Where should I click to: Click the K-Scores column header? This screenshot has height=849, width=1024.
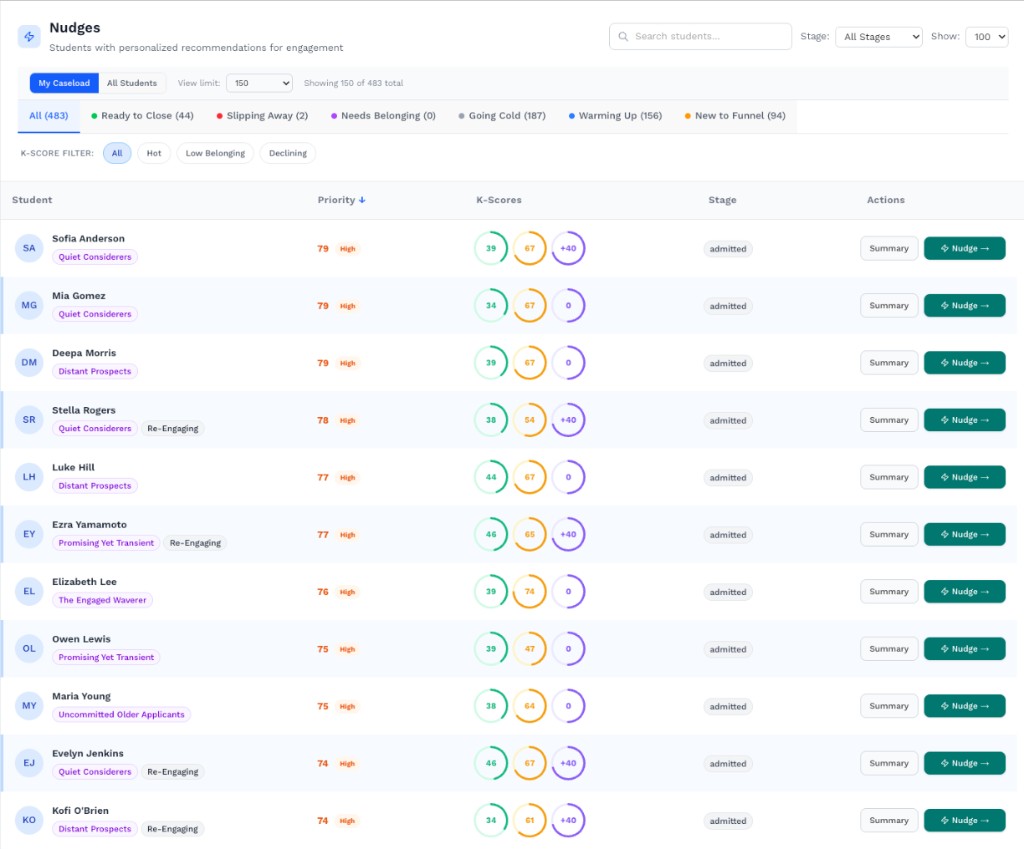coord(499,200)
